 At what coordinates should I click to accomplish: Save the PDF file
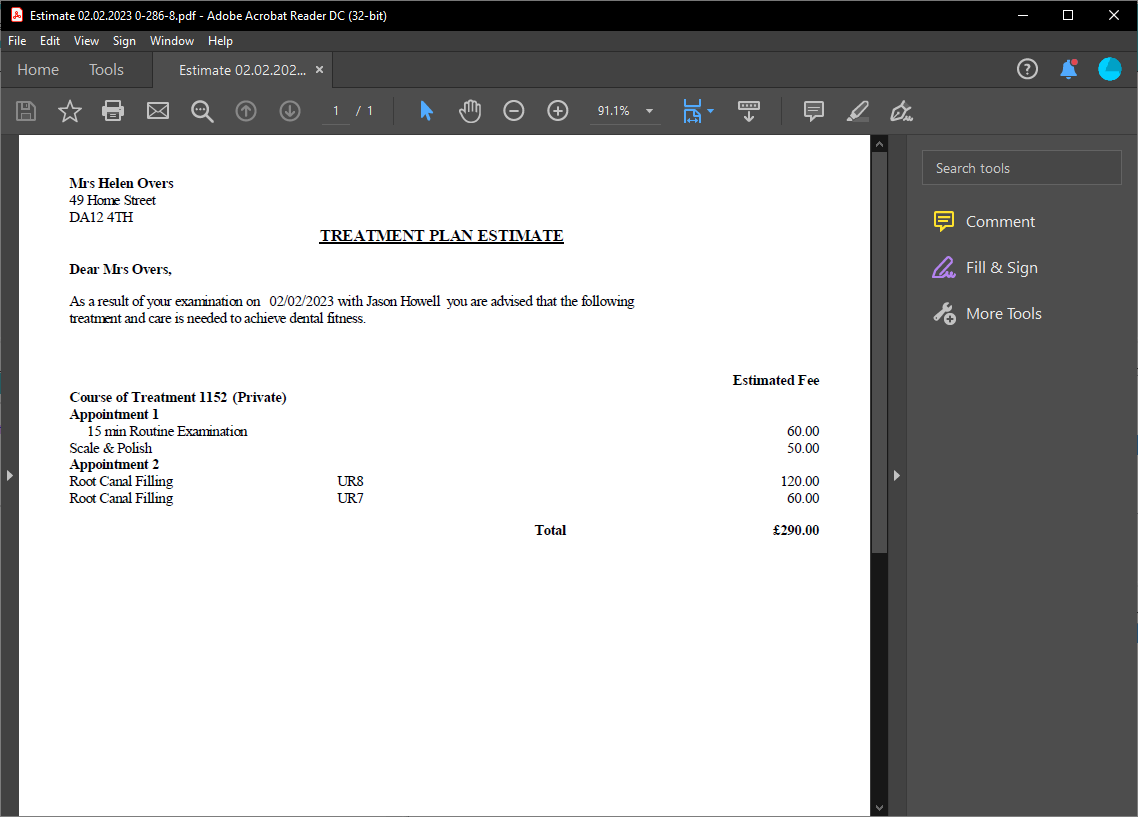click(26, 111)
